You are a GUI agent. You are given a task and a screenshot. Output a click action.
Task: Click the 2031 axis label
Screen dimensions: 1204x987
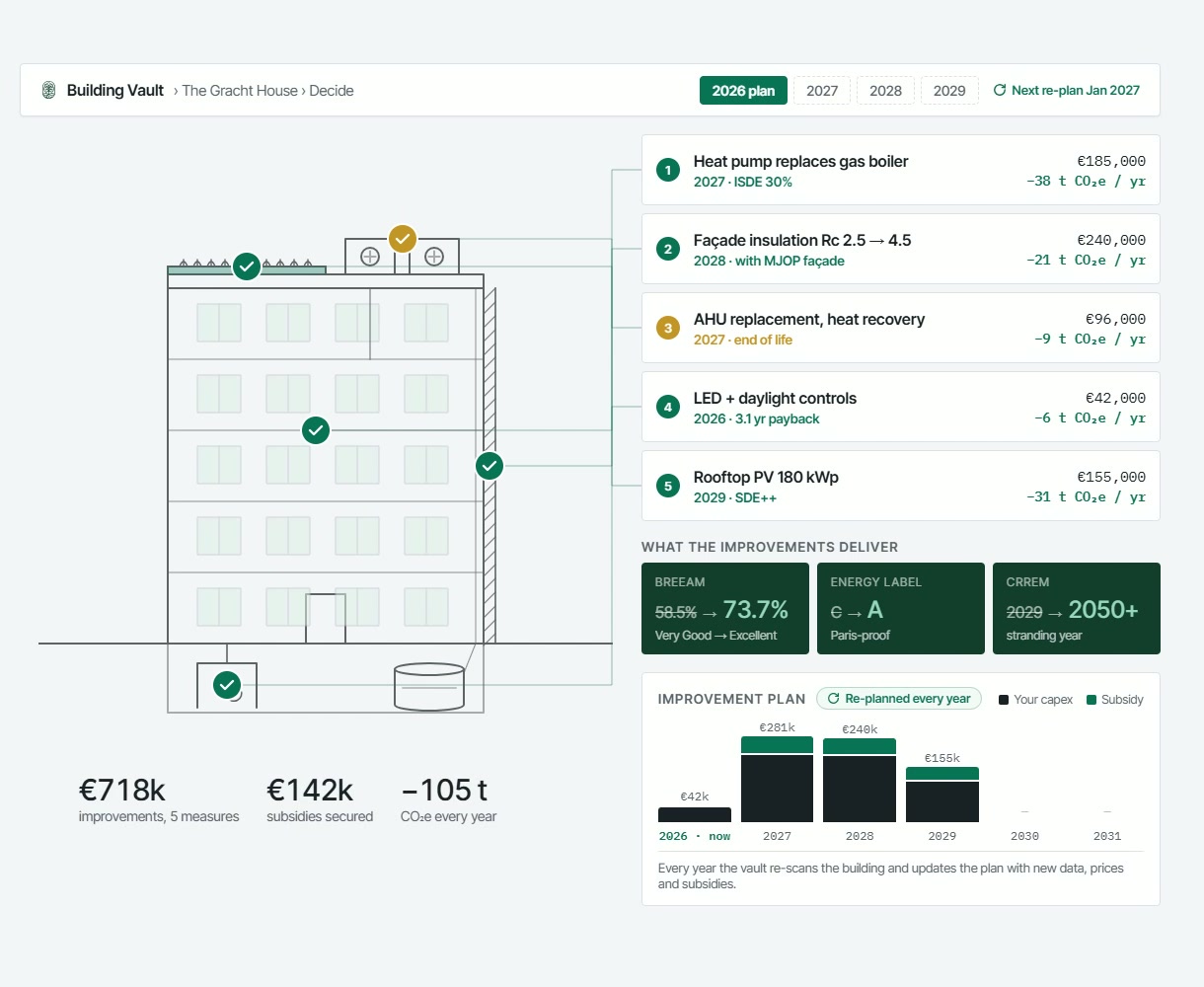[x=1107, y=836]
